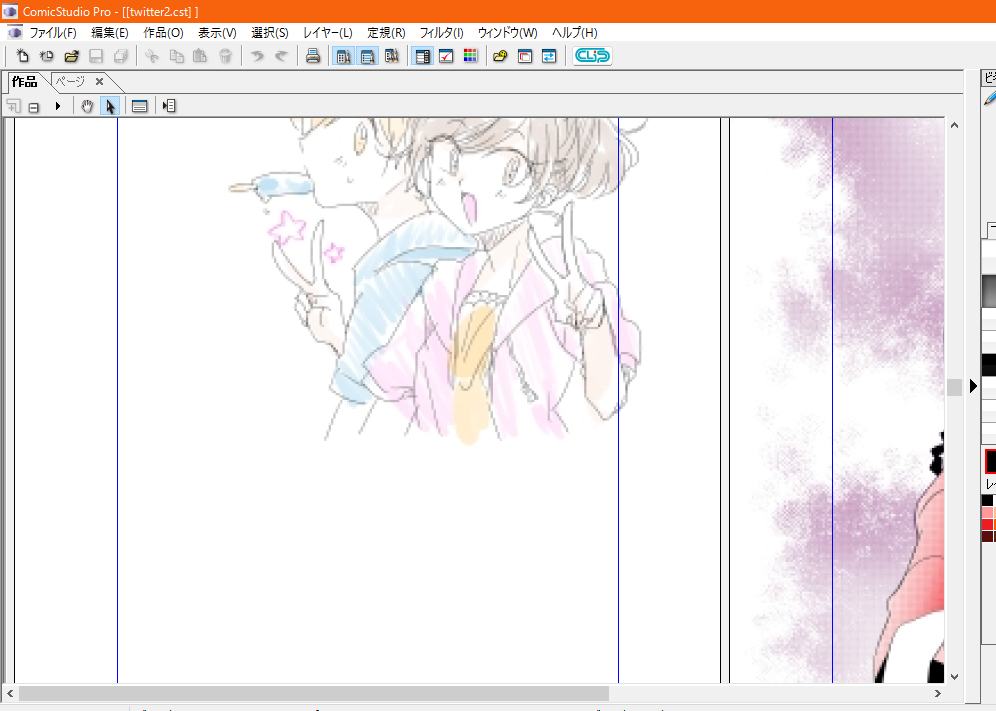Click the paste clipboard icon

[x=200, y=56]
